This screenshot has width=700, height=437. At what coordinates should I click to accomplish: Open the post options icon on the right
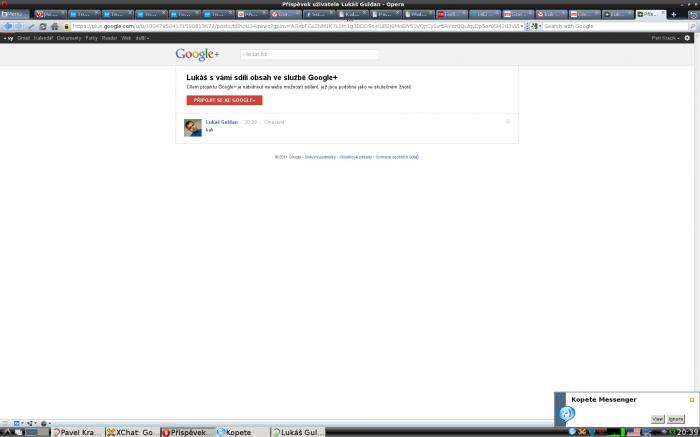point(508,122)
